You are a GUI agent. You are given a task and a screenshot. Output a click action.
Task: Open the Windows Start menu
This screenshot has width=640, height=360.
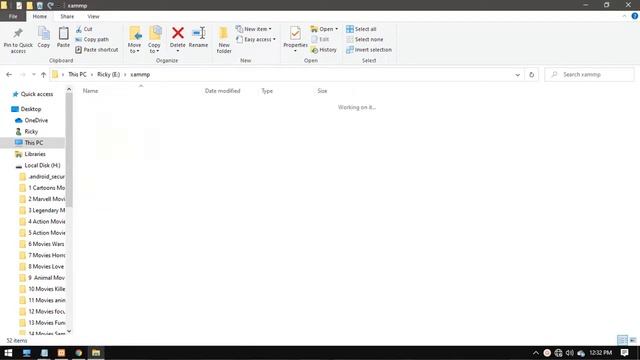[x=8, y=353]
